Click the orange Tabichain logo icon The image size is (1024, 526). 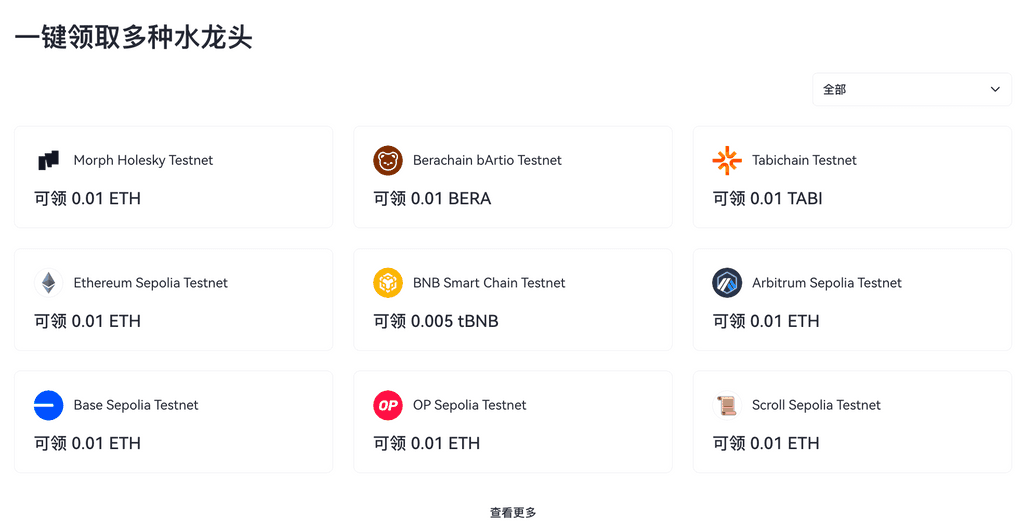[727, 161]
